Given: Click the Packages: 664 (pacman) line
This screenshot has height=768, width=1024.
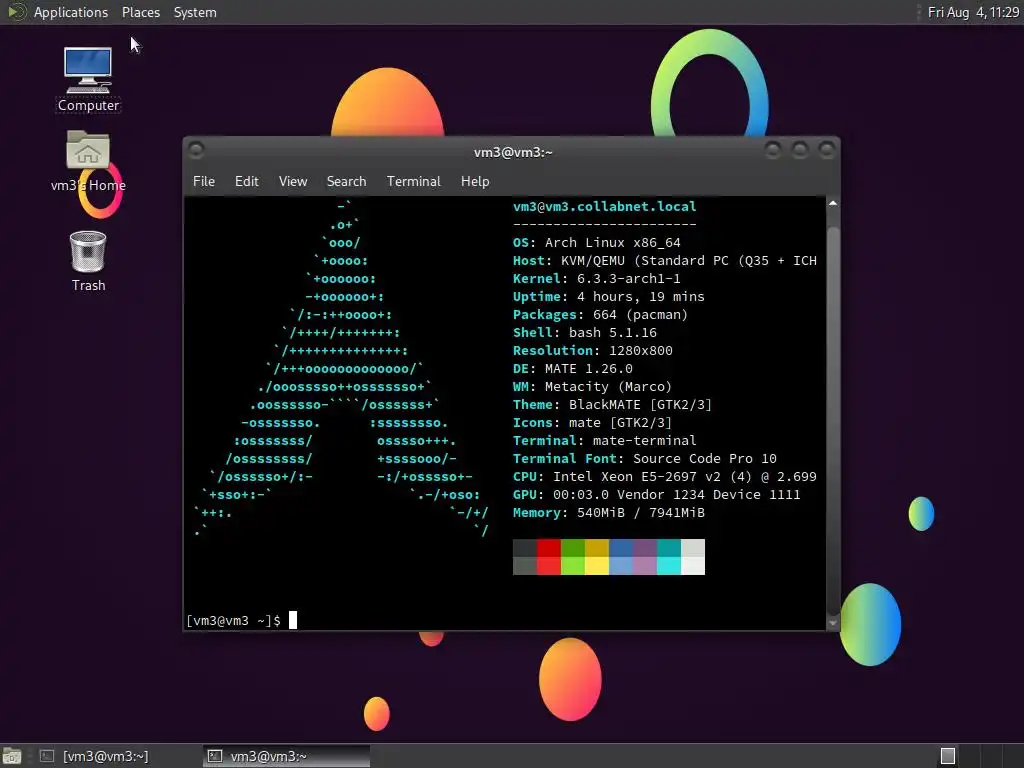Looking at the screenshot, I should [601, 315].
